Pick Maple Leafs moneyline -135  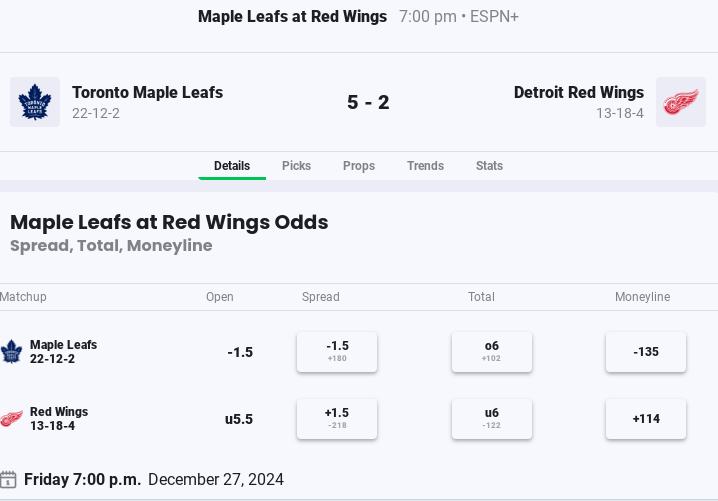tap(646, 352)
